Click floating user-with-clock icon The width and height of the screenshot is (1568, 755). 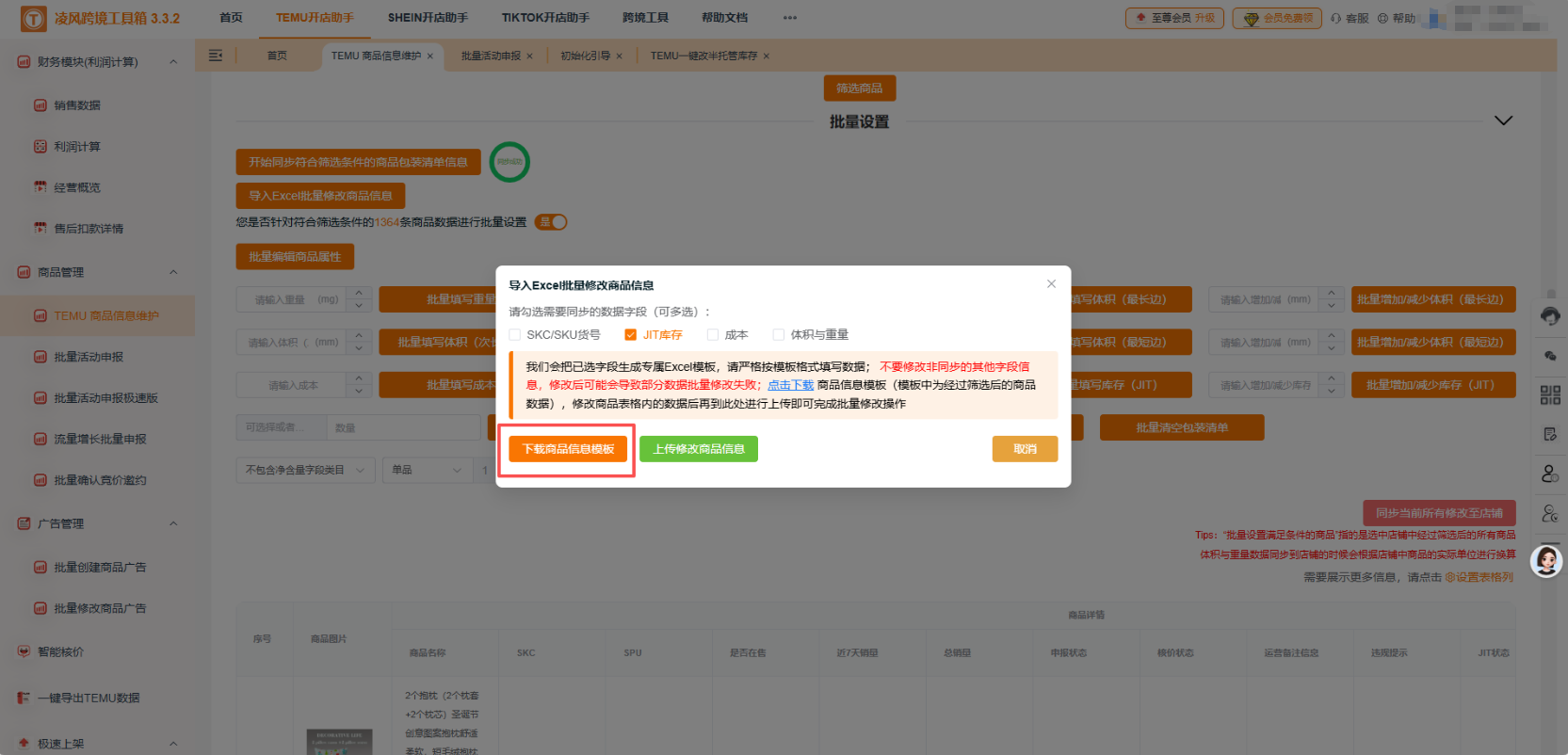tap(1550, 474)
